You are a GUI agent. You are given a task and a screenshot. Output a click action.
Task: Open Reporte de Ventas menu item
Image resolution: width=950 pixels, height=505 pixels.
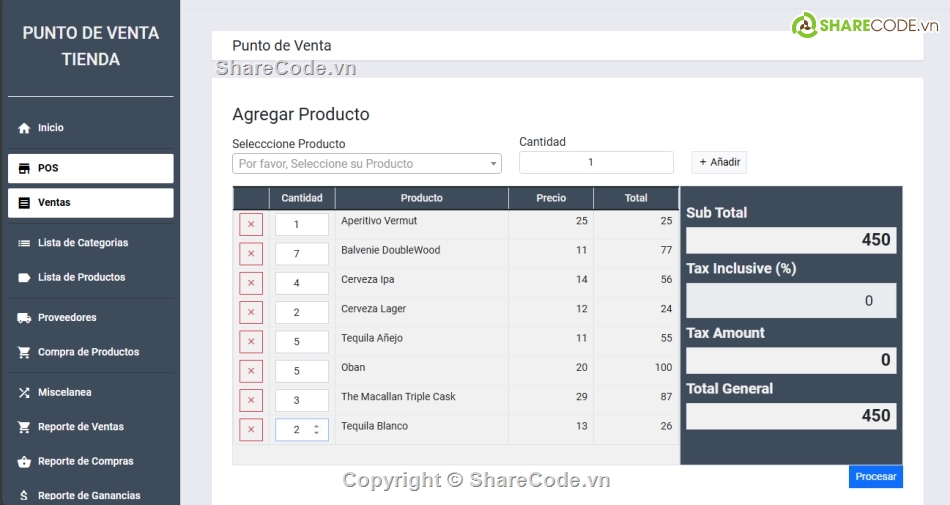pos(81,427)
